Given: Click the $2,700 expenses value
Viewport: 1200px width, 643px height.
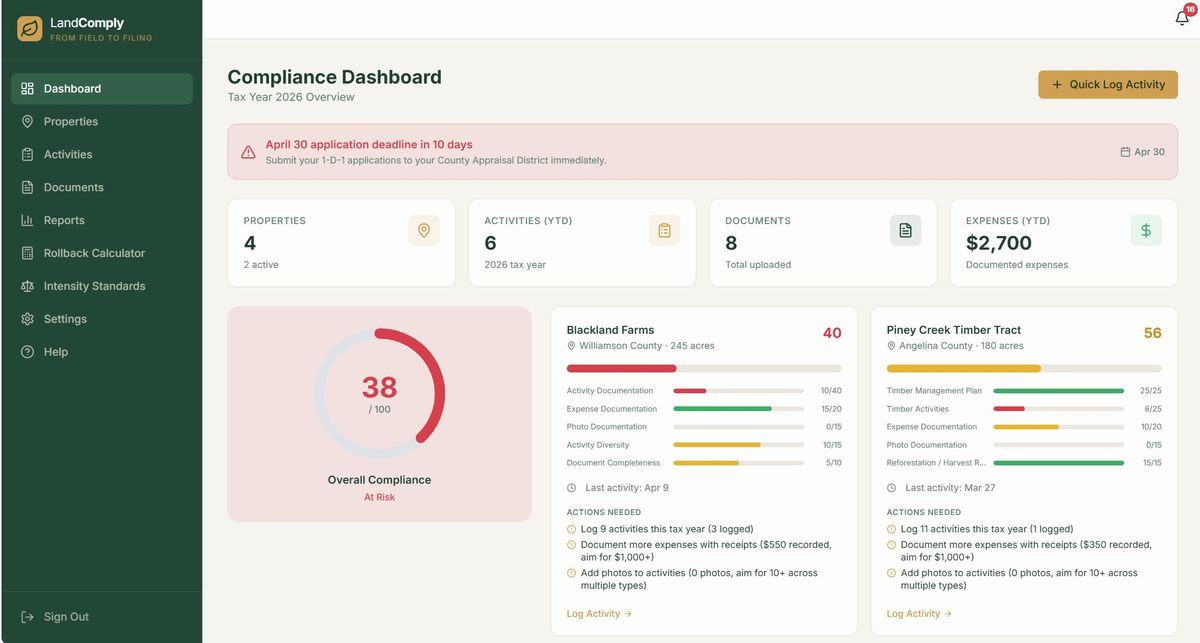Looking at the screenshot, I should pos(999,243).
